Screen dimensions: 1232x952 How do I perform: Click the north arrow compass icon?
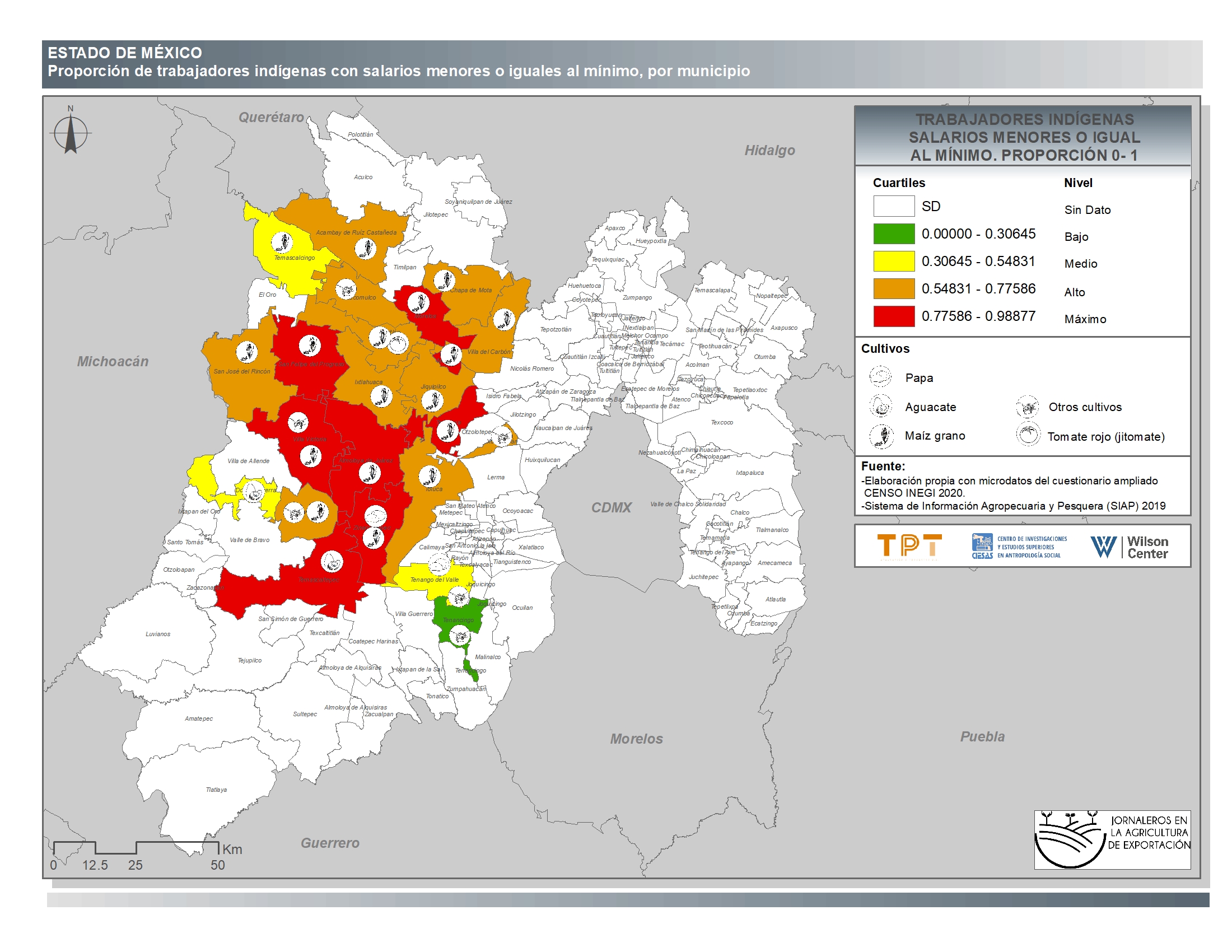pyautogui.click(x=71, y=133)
